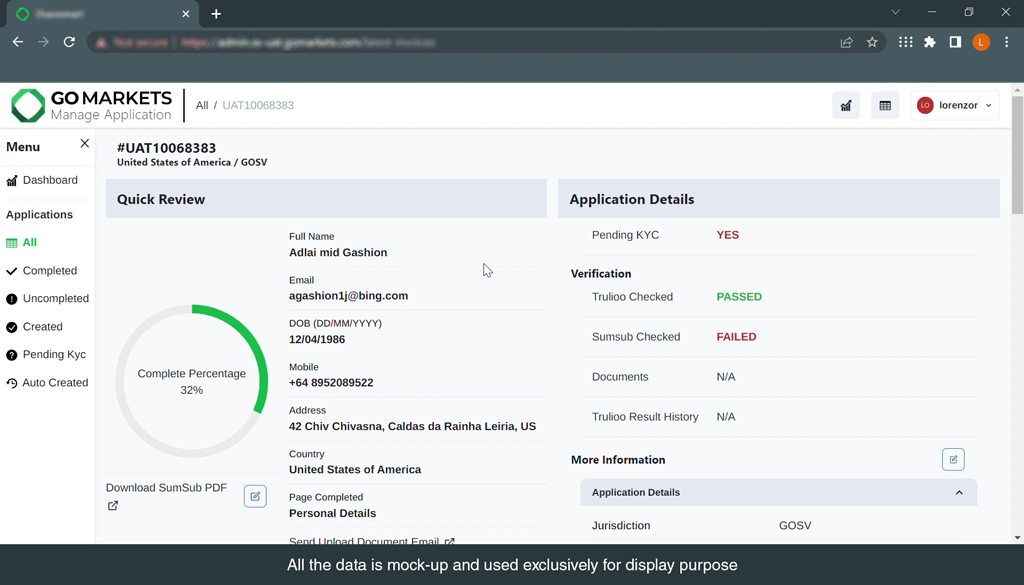This screenshot has width=1024, height=585.
Task: Toggle the browser side panel icon
Action: coord(955,42)
